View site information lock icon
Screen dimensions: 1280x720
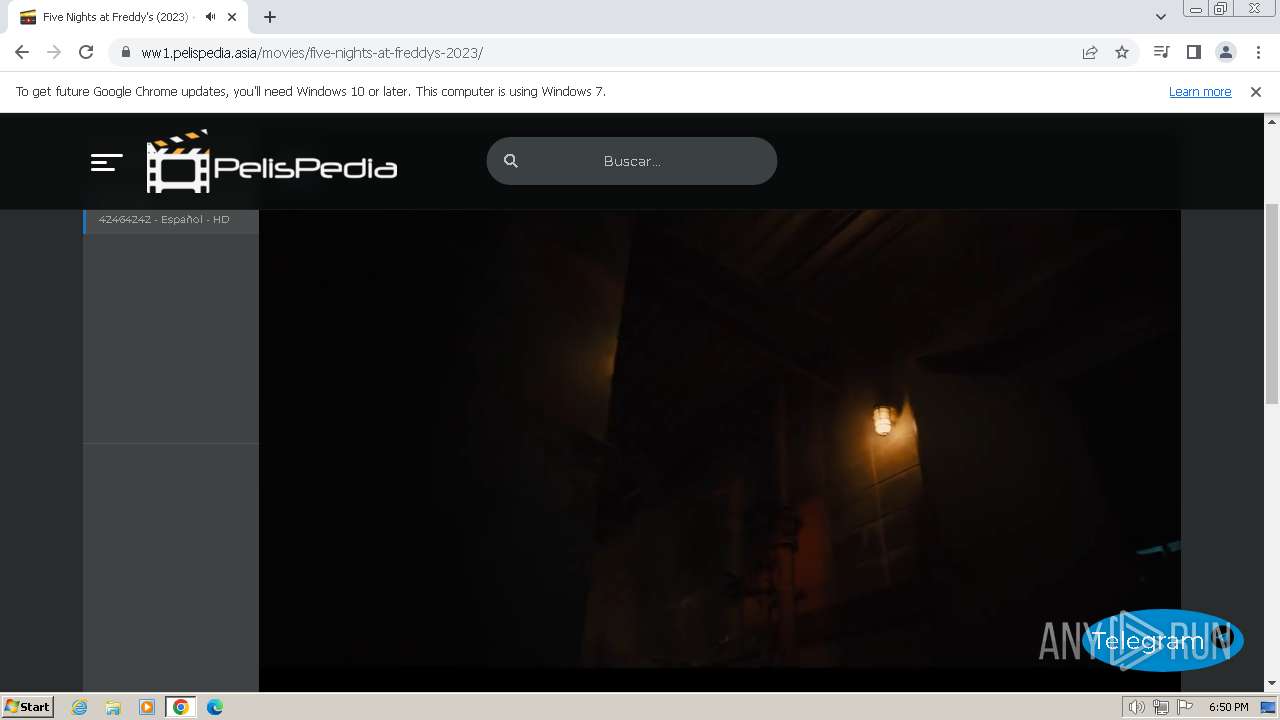(125, 53)
